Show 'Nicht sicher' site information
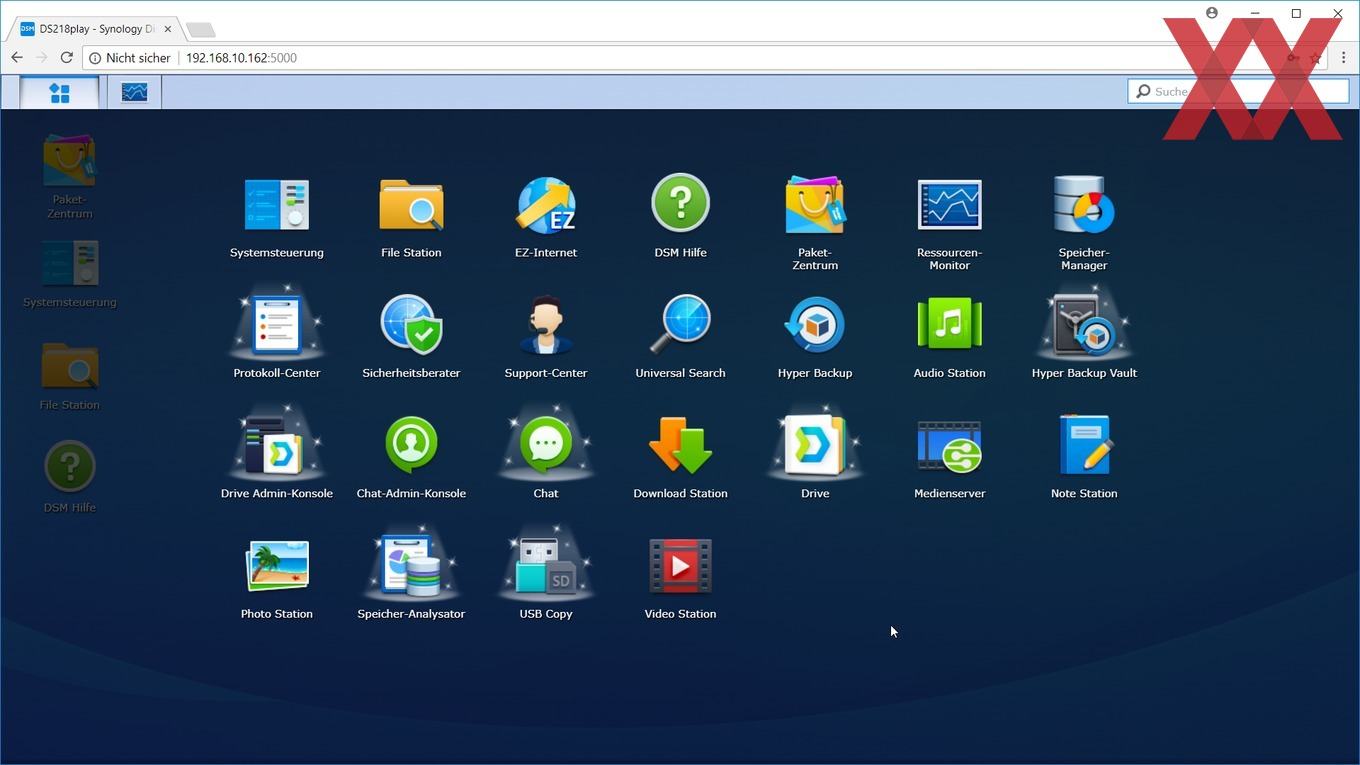This screenshot has width=1360, height=765. pyautogui.click(x=129, y=58)
